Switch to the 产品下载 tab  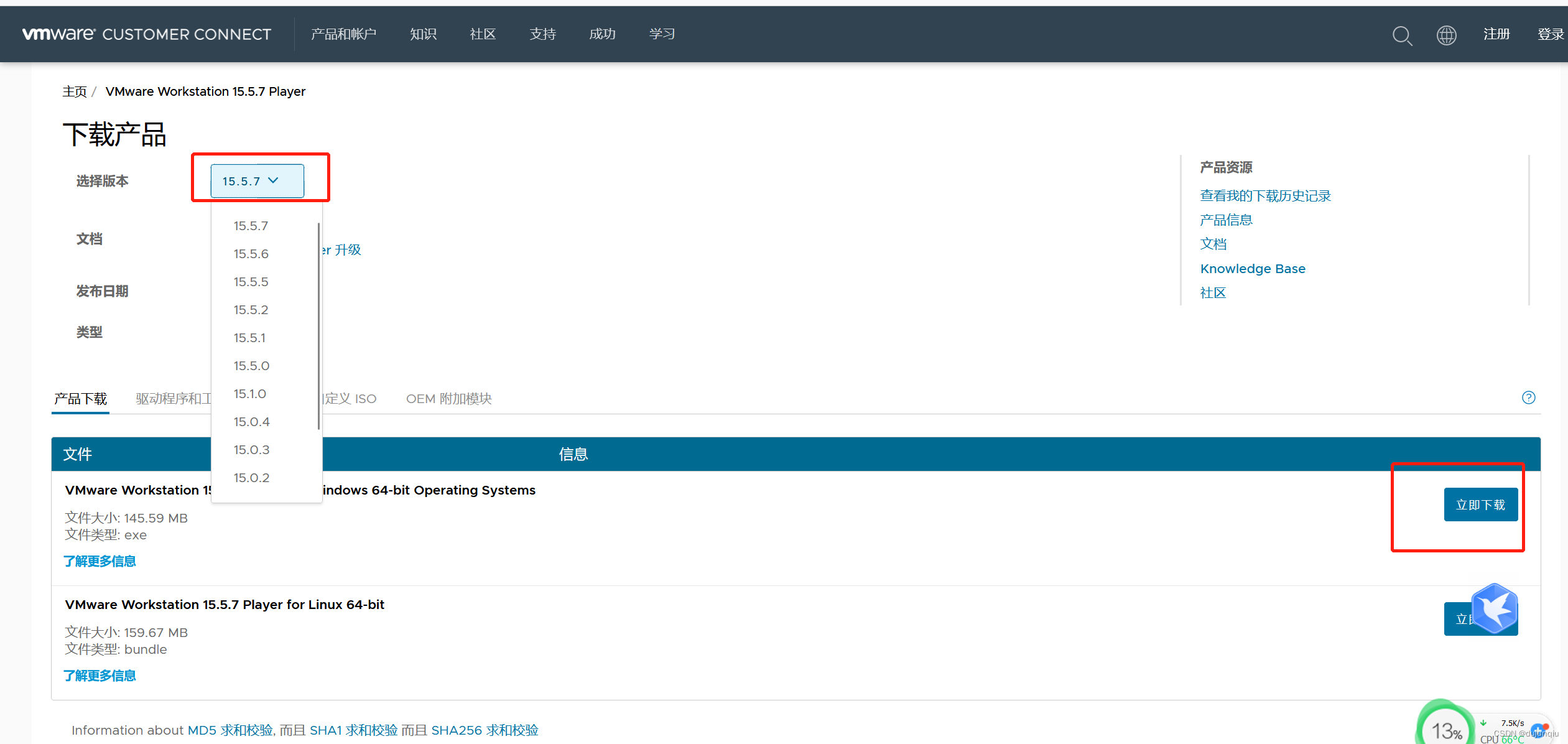tap(80, 399)
